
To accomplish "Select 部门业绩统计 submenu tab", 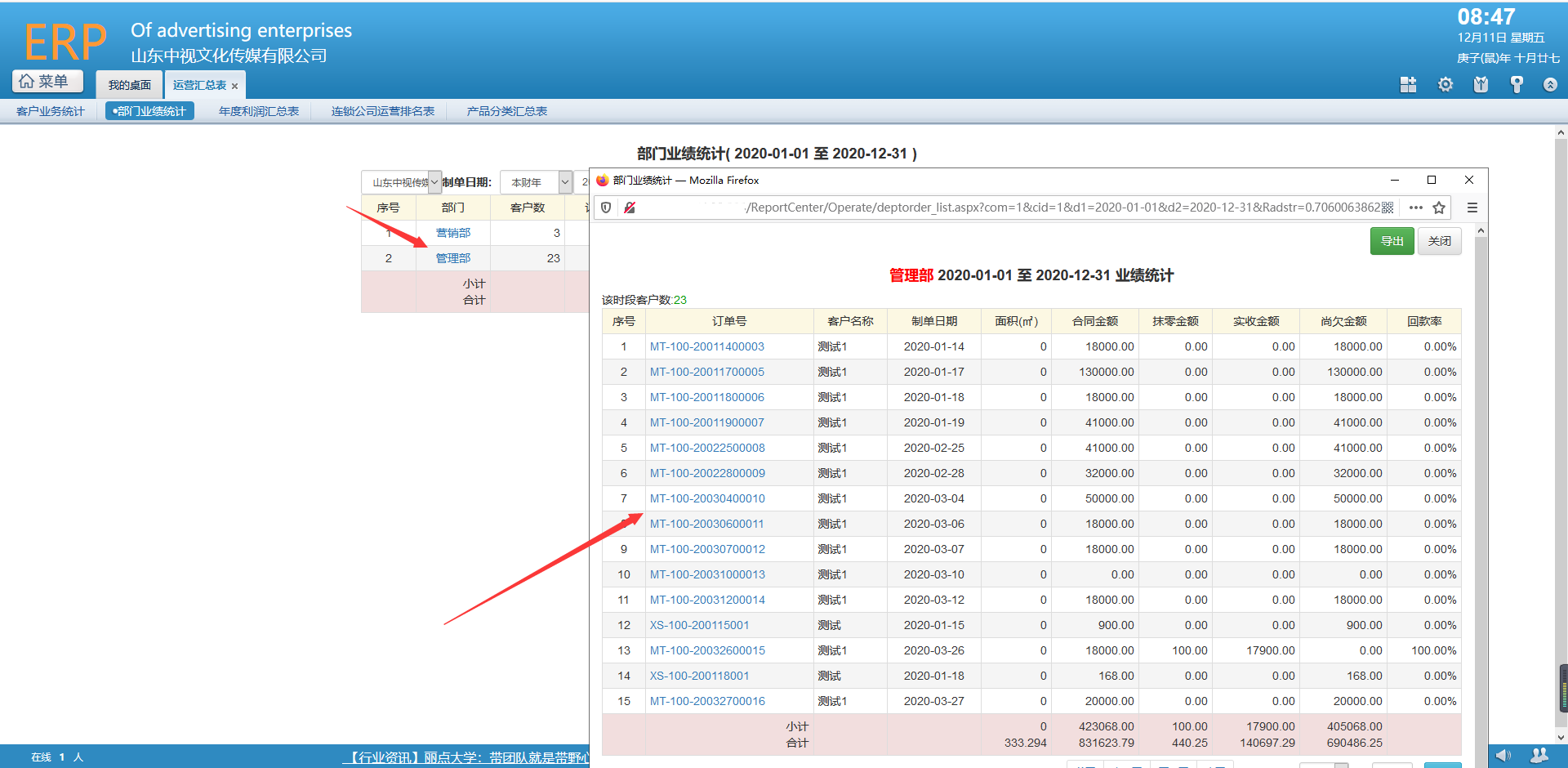I will click(x=149, y=111).
